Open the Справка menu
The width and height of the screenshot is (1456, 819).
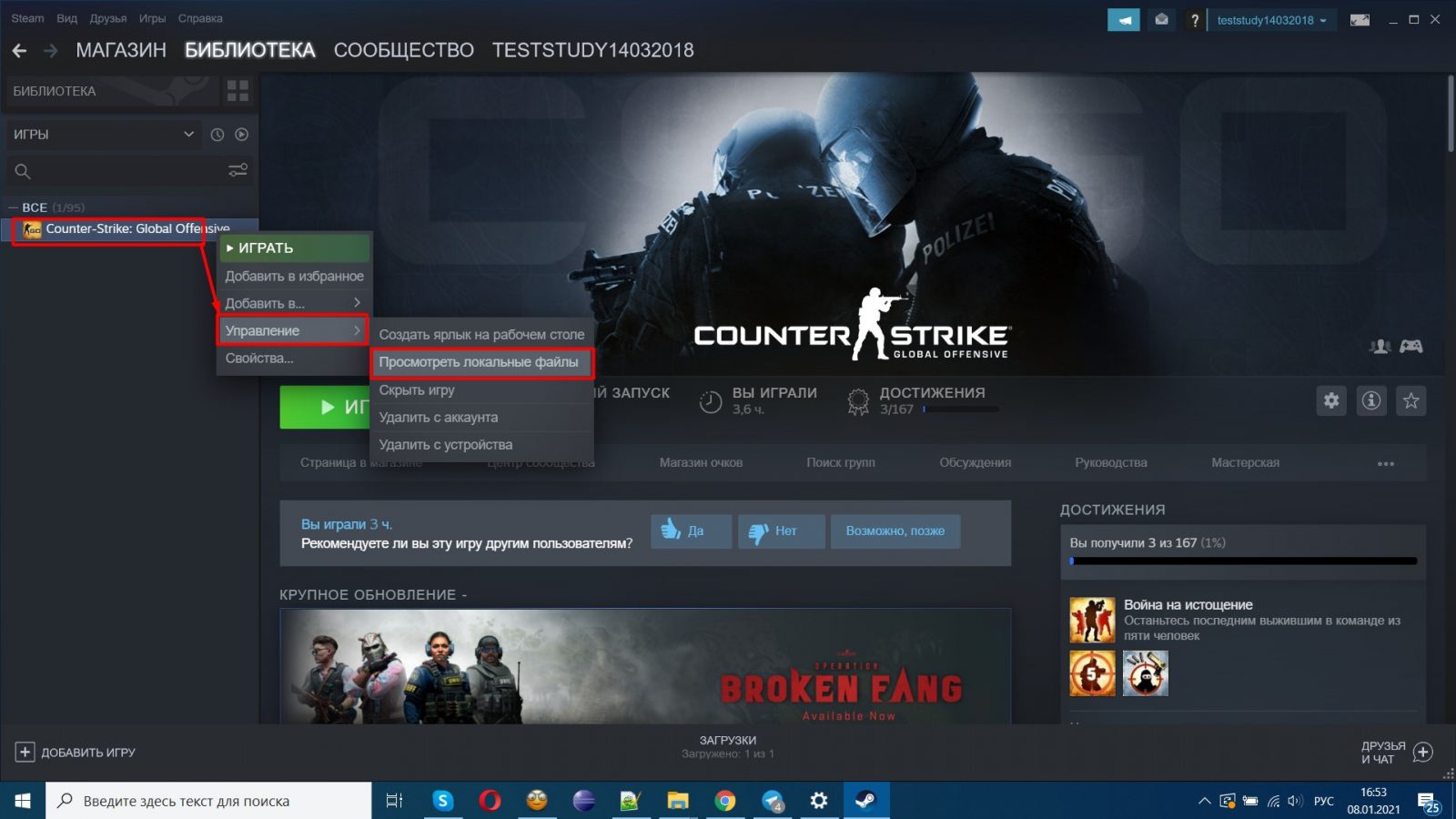[200, 18]
